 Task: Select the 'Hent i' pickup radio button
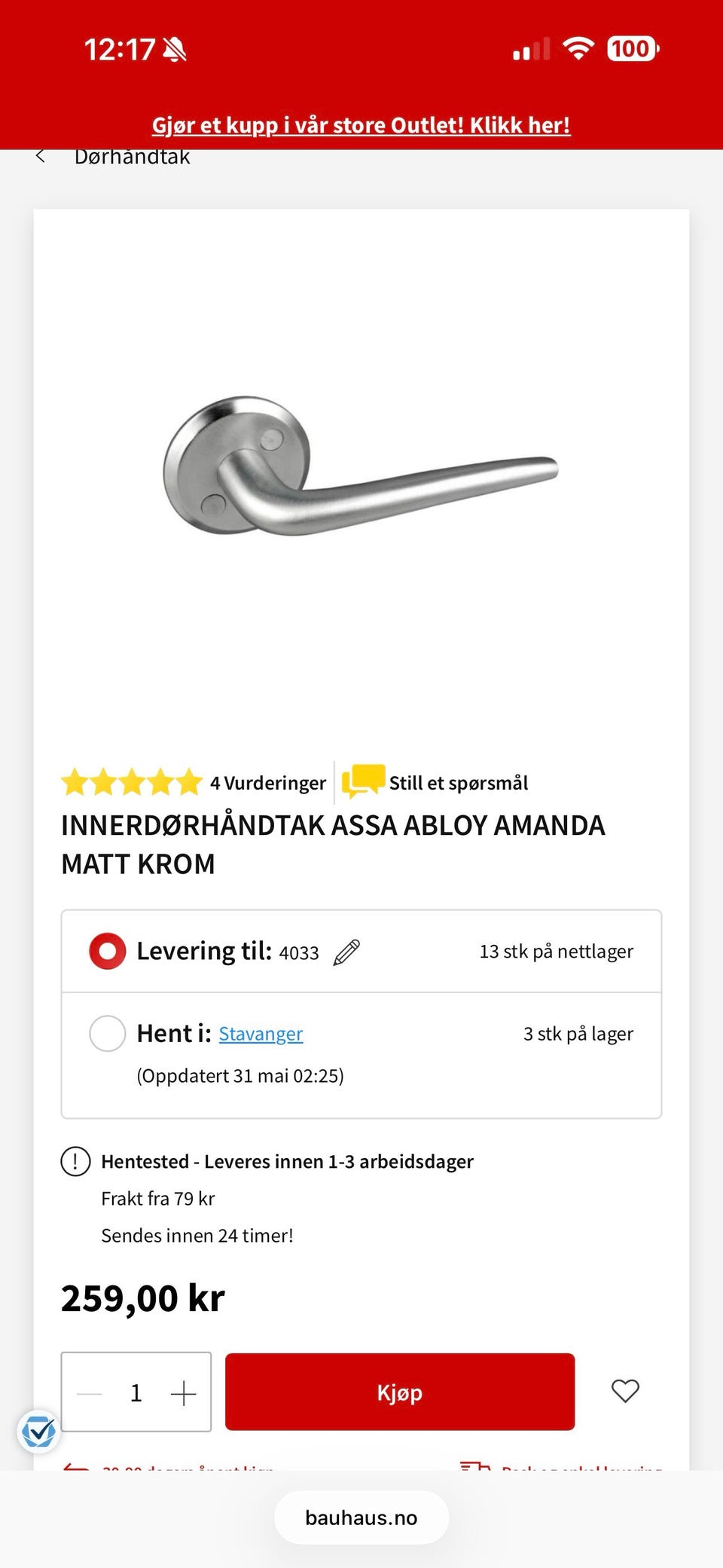pyautogui.click(x=108, y=1033)
